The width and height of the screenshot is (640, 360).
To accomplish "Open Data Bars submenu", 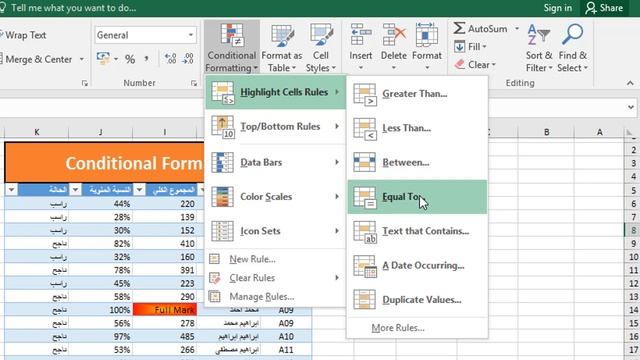I will click(x=276, y=162).
